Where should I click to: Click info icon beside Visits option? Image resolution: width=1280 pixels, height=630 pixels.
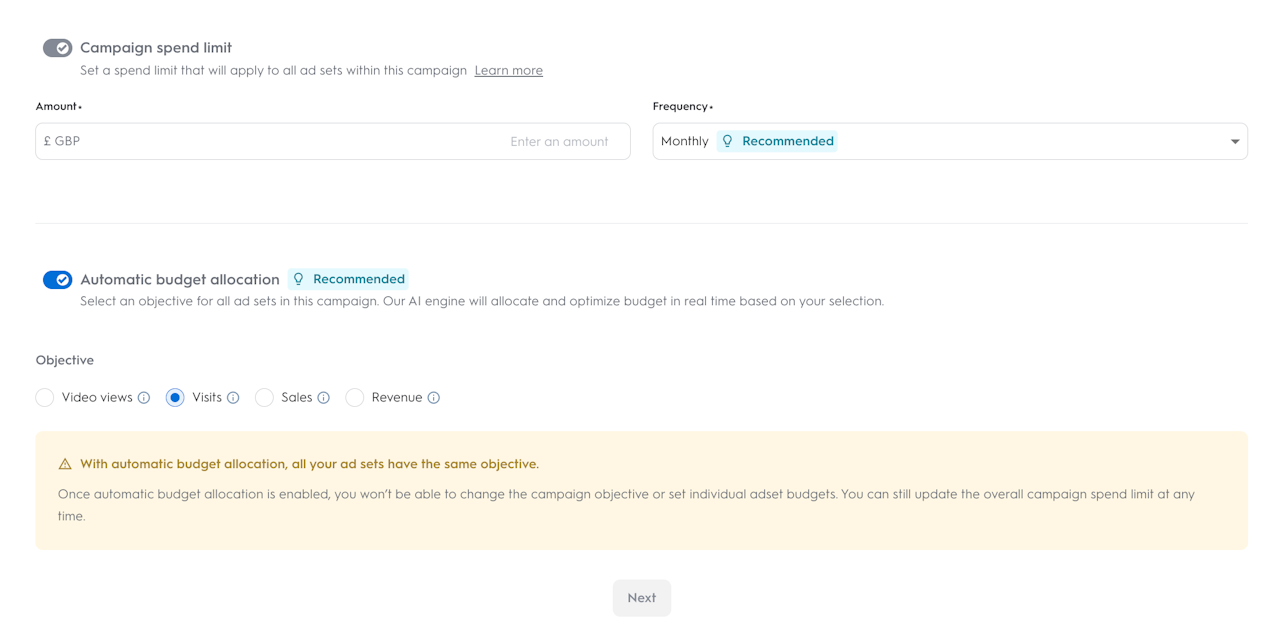(233, 398)
